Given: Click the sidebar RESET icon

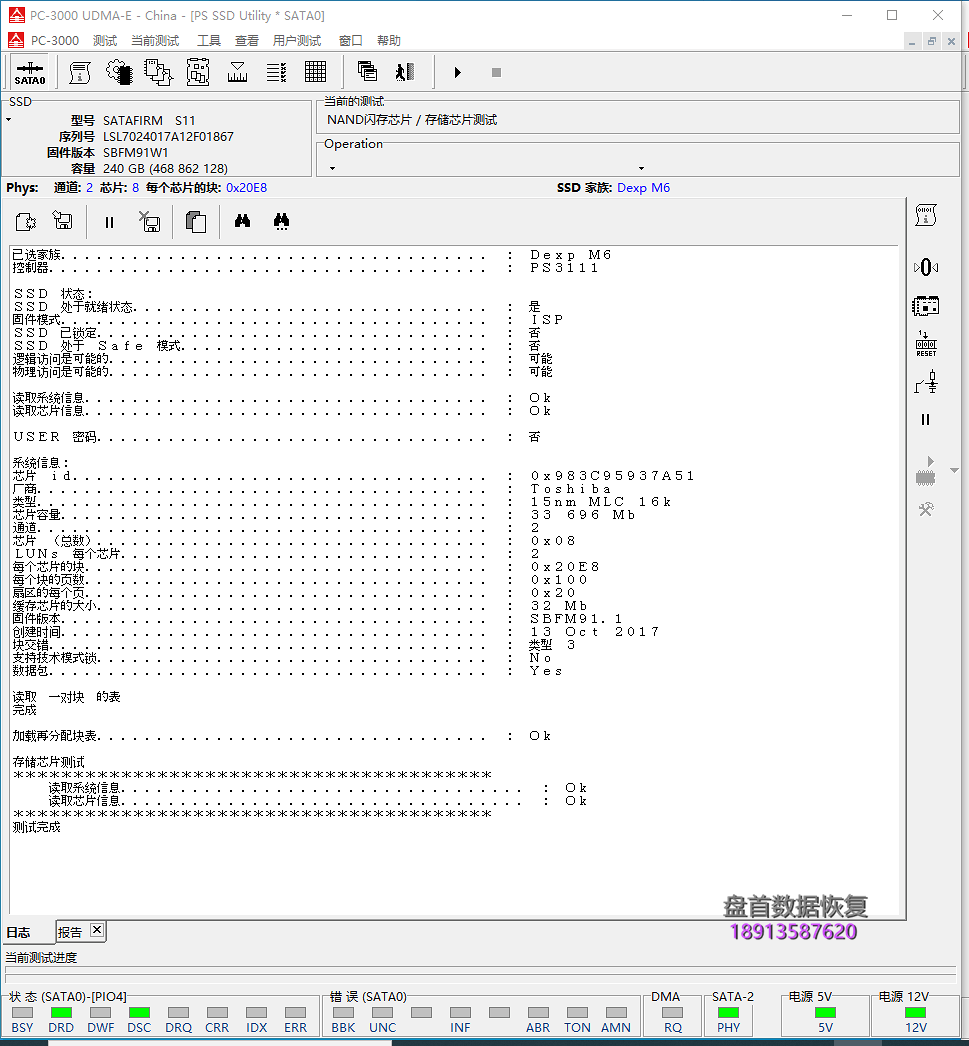Looking at the screenshot, I should [x=926, y=344].
